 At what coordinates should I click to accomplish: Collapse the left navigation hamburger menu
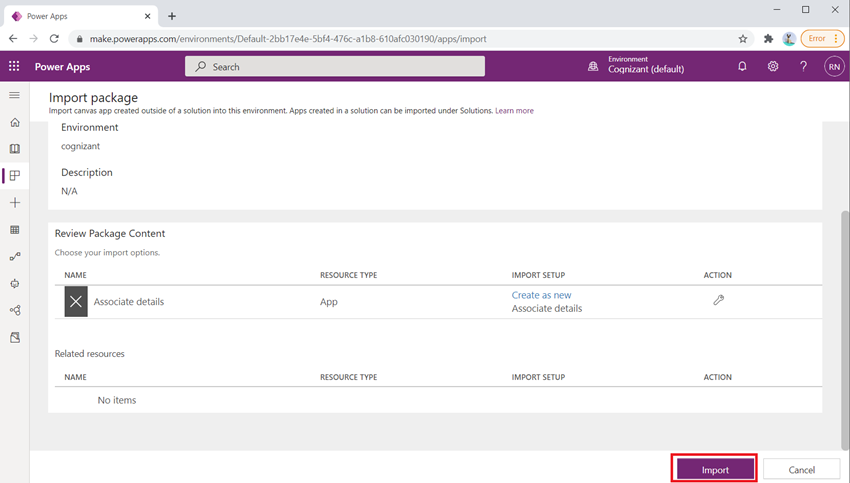(15, 95)
